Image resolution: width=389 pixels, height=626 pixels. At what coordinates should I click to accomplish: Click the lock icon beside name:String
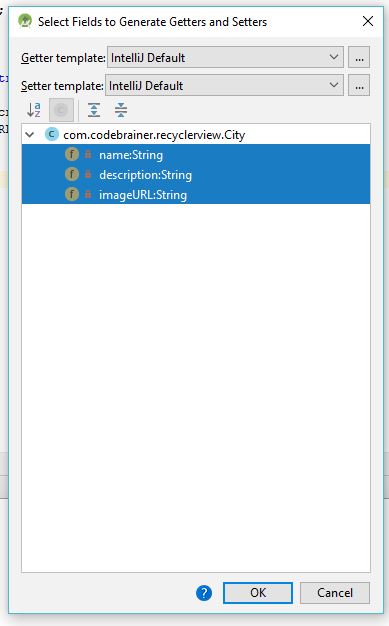click(x=88, y=154)
